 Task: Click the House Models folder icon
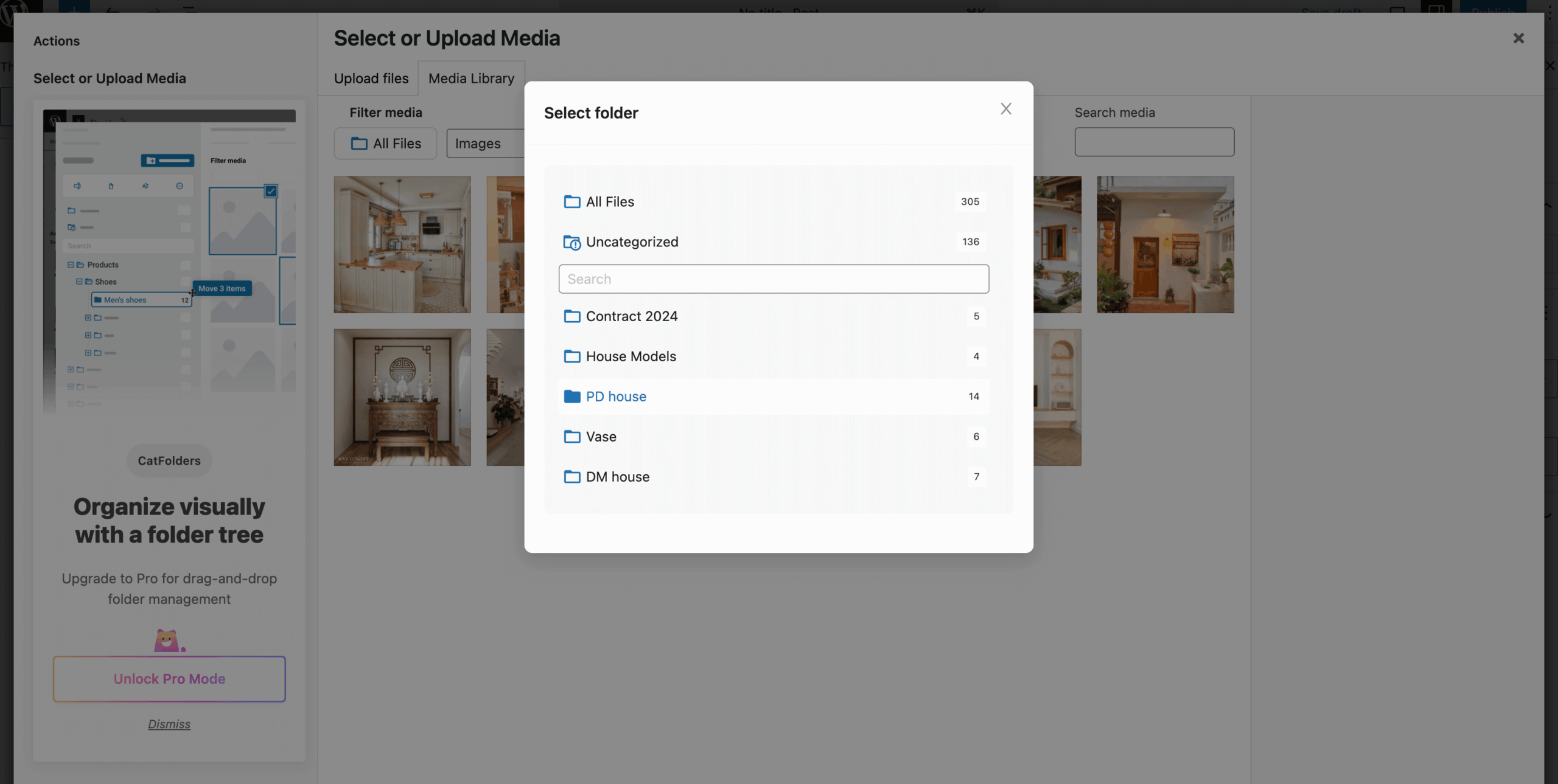571,356
